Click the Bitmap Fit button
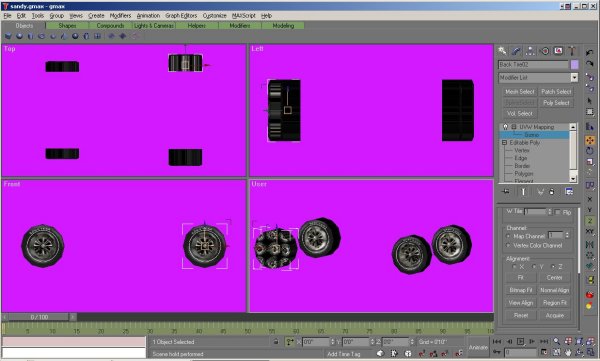The height and width of the screenshot is (361, 600). coord(520,290)
